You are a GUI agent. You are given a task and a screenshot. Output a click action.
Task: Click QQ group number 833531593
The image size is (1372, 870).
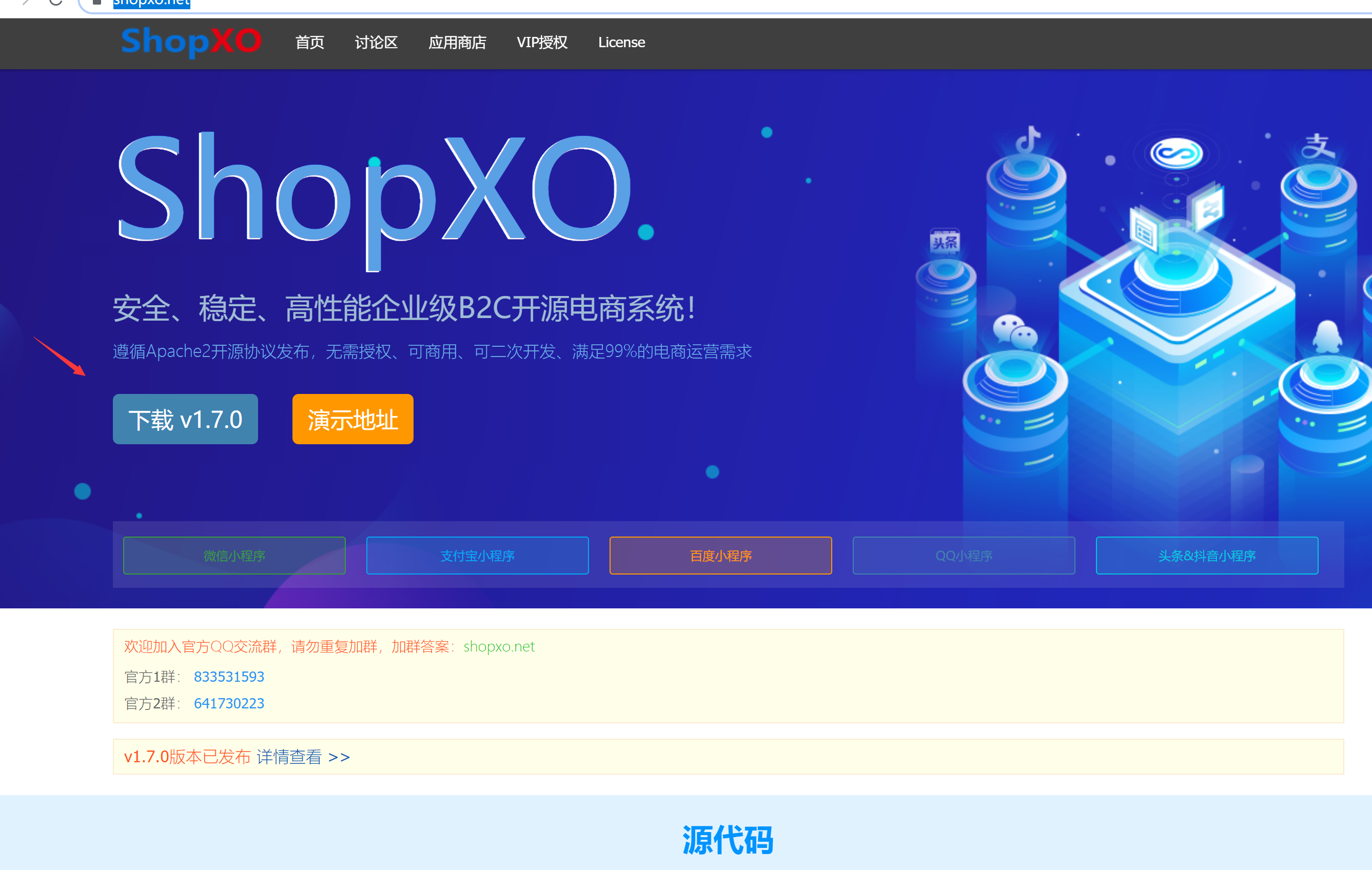tap(229, 677)
